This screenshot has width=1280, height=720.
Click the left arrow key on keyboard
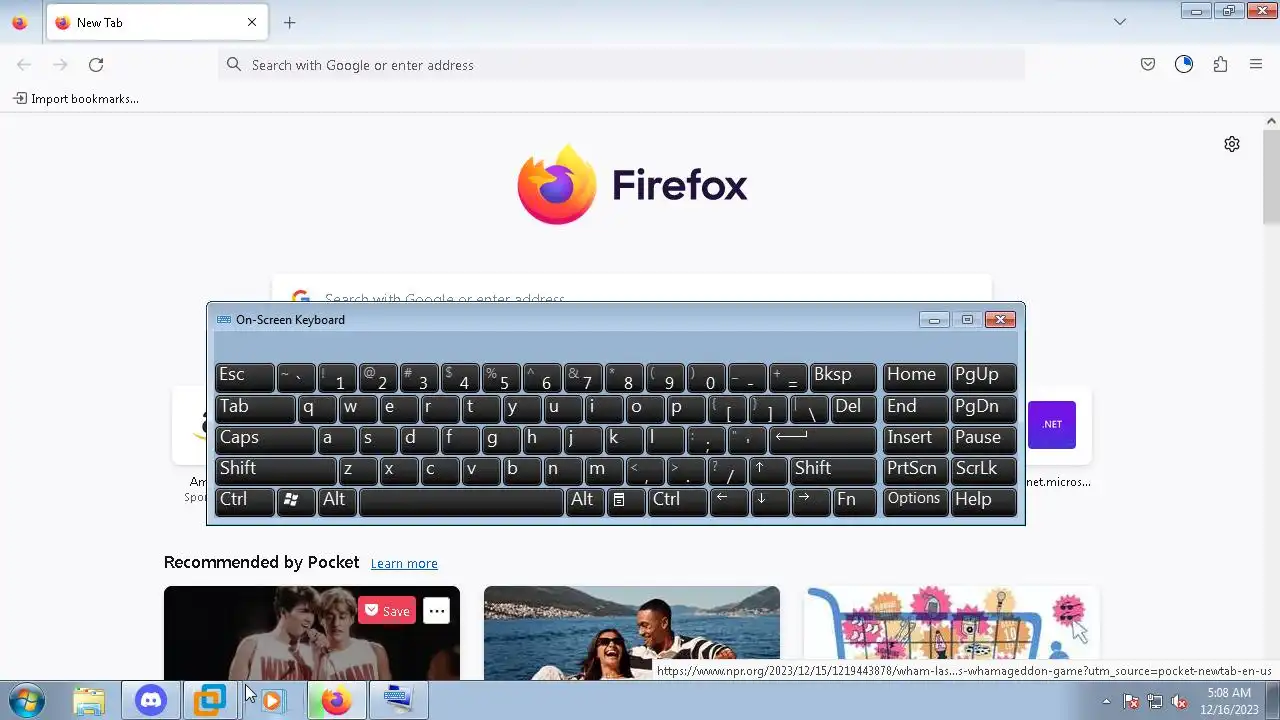pyautogui.click(x=728, y=501)
